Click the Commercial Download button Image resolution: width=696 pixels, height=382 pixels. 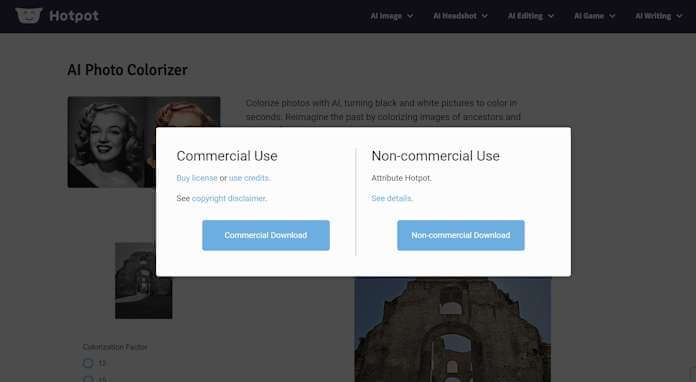266,235
